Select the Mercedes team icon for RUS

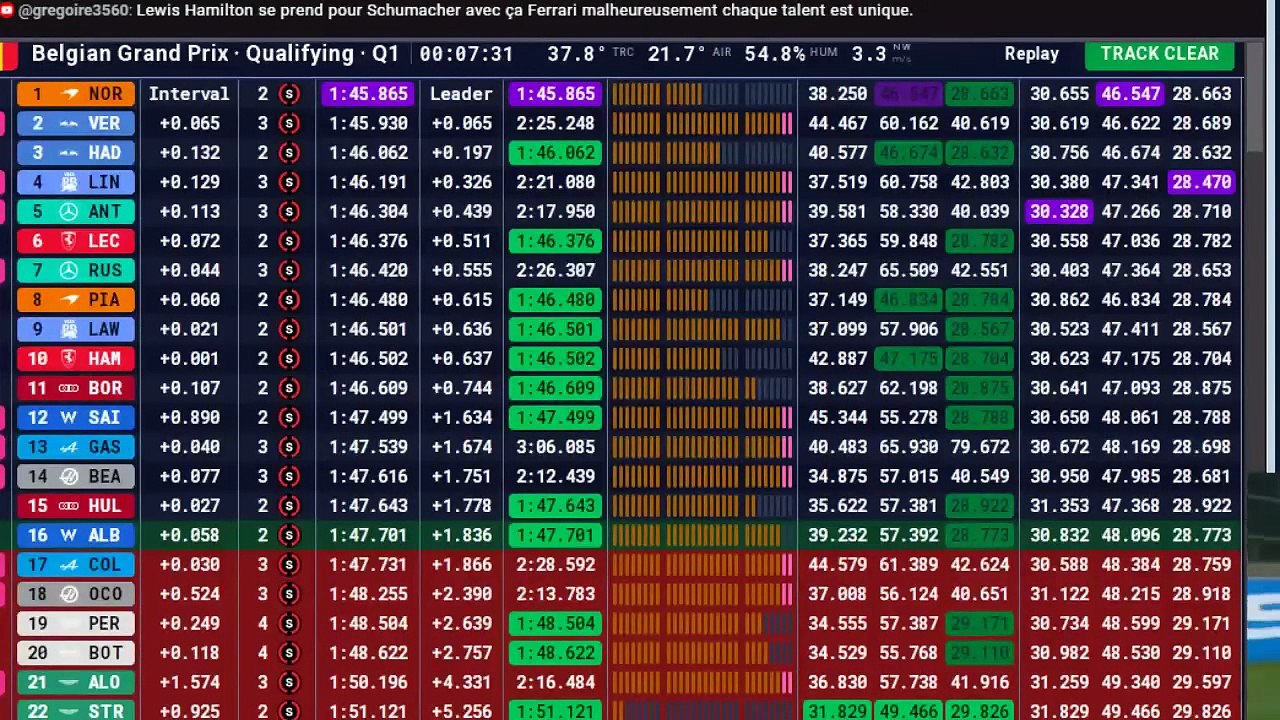(x=69, y=270)
